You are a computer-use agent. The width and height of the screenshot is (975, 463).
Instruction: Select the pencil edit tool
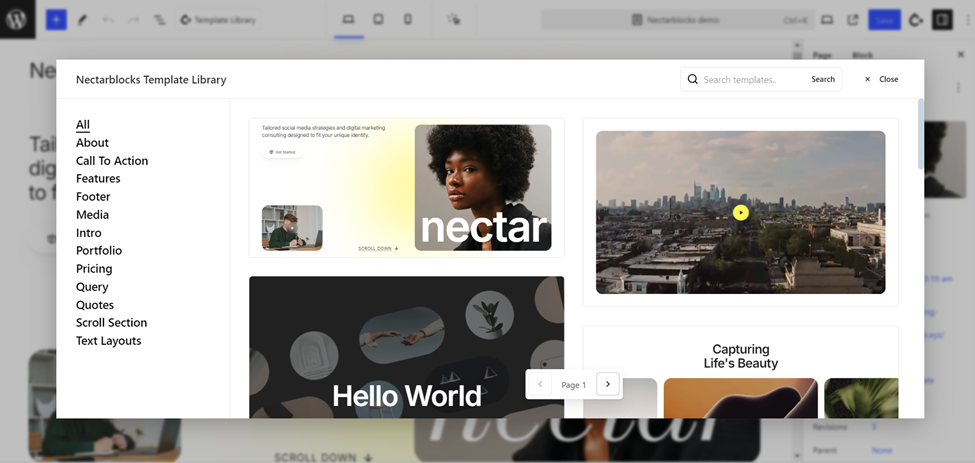tap(81, 20)
